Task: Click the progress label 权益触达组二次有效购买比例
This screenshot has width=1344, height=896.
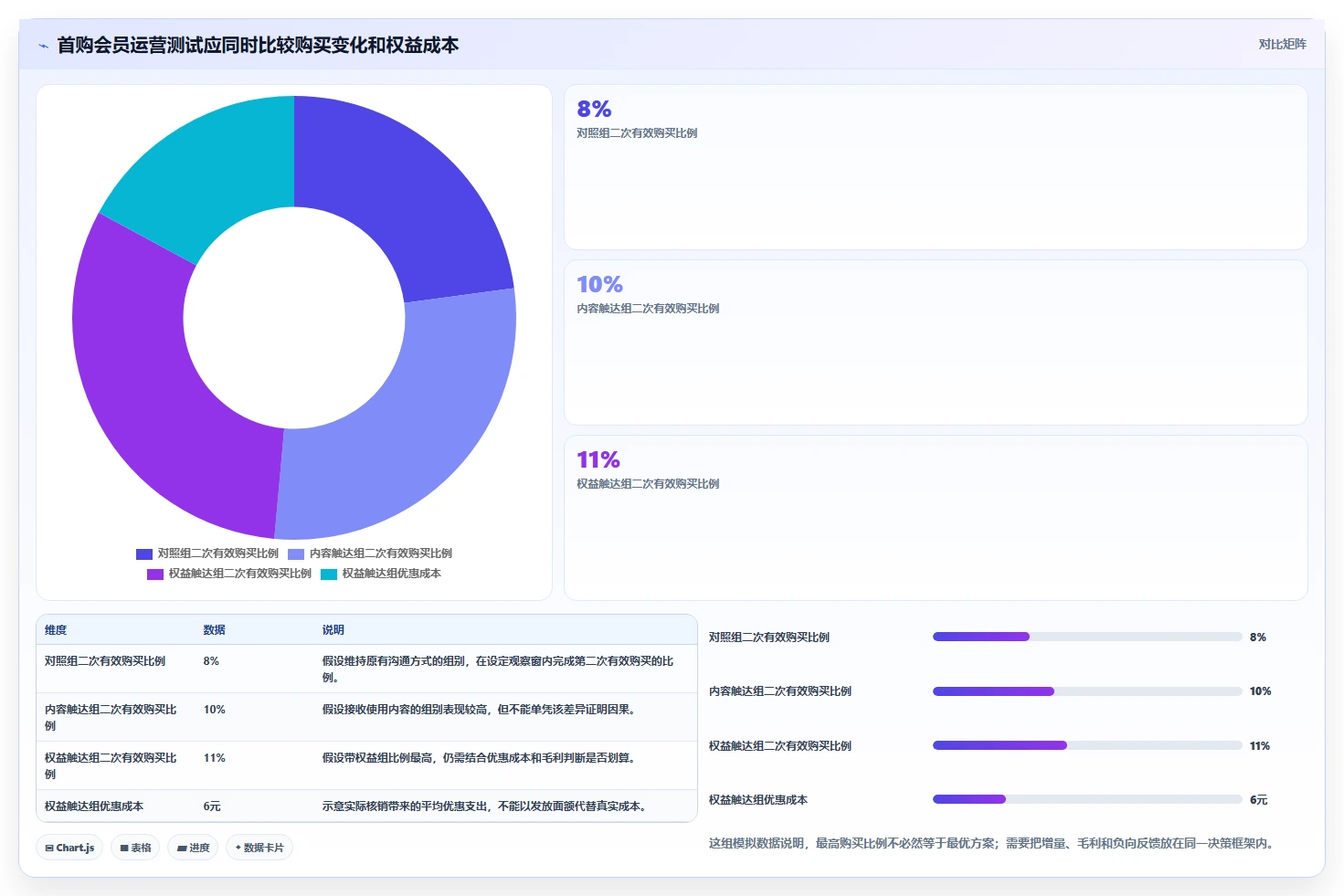Action: pyautogui.click(x=780, y=746)
